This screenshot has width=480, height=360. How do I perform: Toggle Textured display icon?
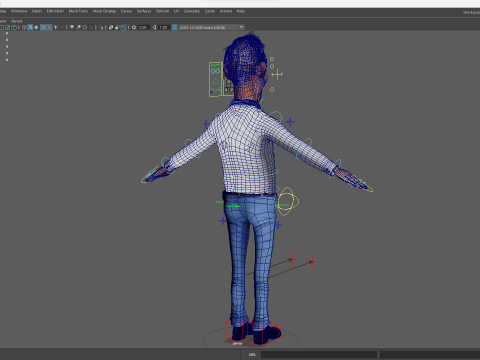(x=50, y=27)
